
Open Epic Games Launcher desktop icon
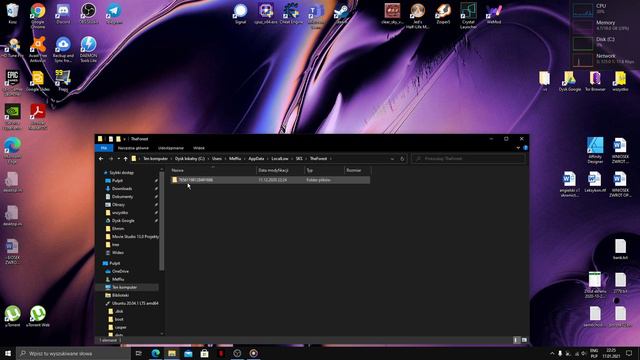tap(12, 83)
